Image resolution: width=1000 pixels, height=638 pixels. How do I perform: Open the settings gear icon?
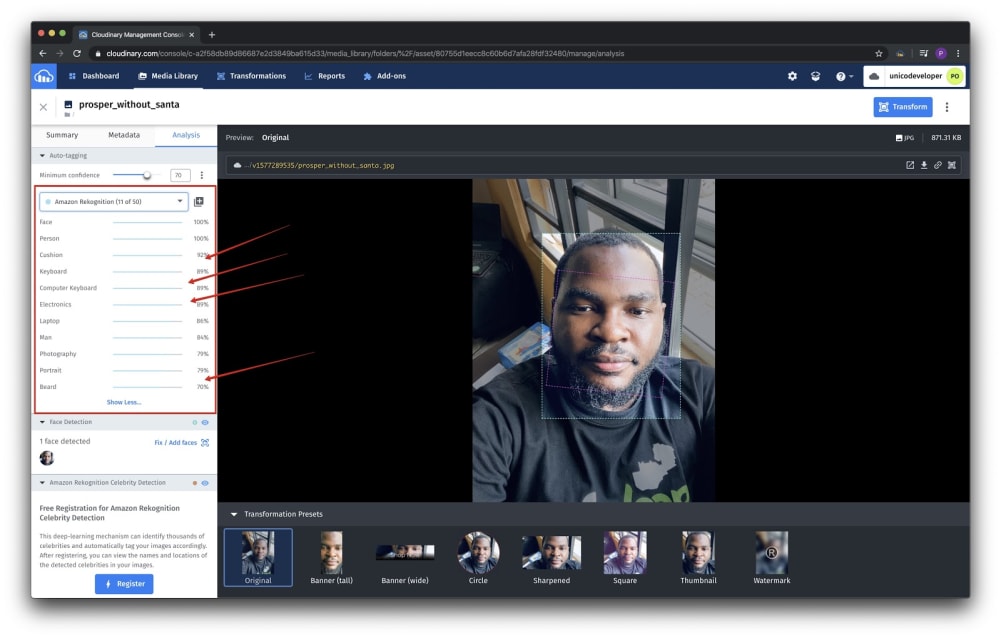coord(792,76)
